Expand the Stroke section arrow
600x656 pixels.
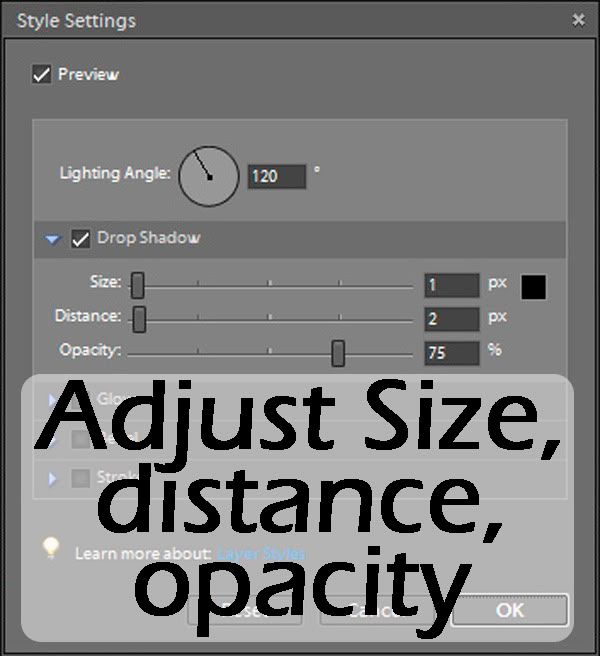pos(52,478)
